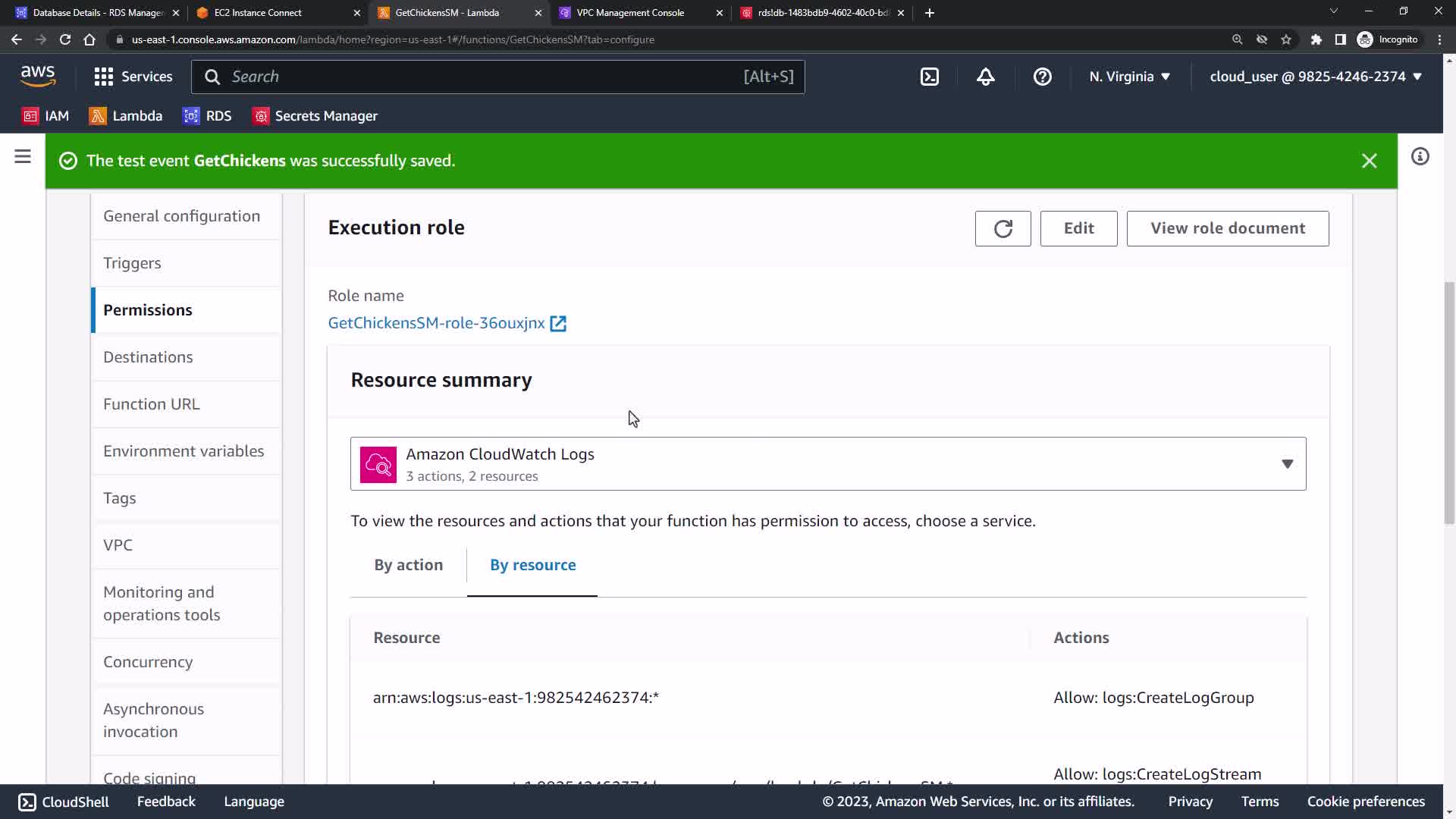The height and width of the screenshot is (819, 1456).
Task: Click the Edit execution role button
Action: (1078, 228)
